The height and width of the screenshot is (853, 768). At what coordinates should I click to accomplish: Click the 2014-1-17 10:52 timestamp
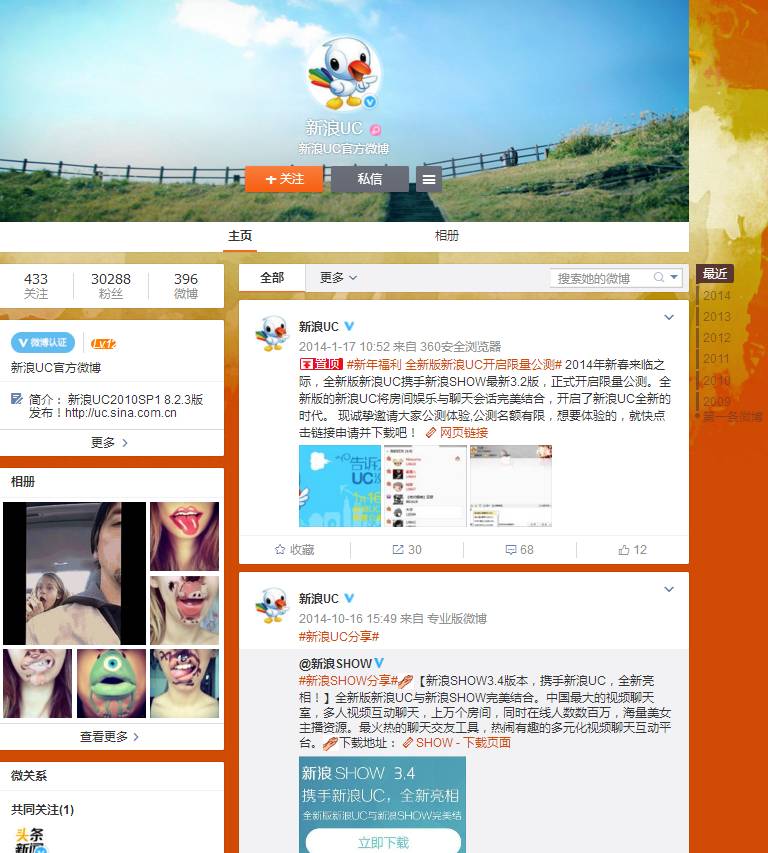tap(344, 347)
